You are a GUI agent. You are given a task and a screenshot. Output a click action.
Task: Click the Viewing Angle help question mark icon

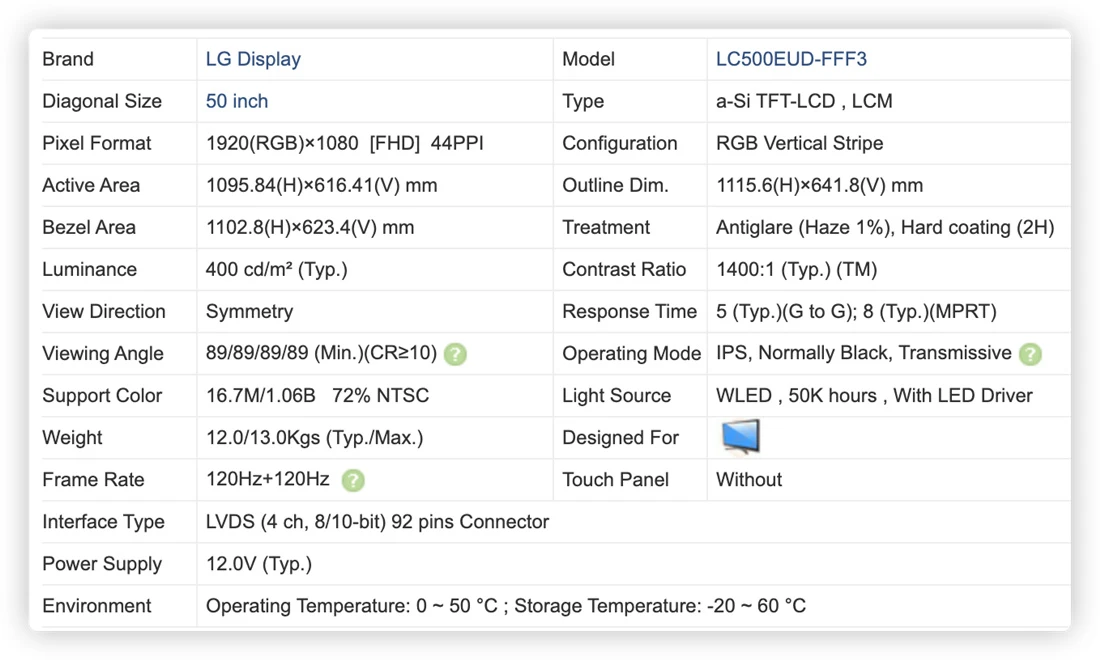click(455, 354)
